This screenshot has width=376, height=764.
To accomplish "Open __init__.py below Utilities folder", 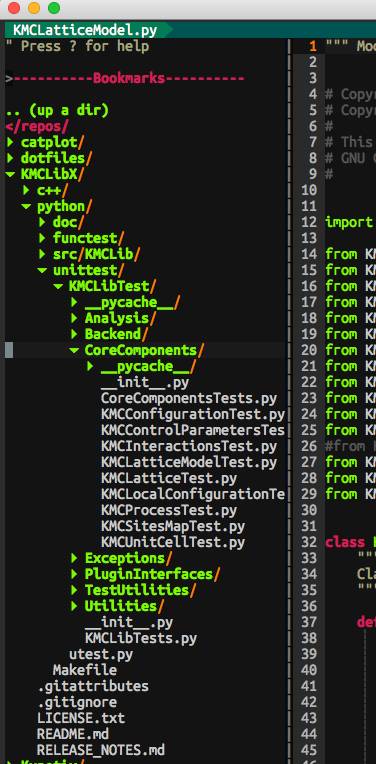I will click(129, 622).
